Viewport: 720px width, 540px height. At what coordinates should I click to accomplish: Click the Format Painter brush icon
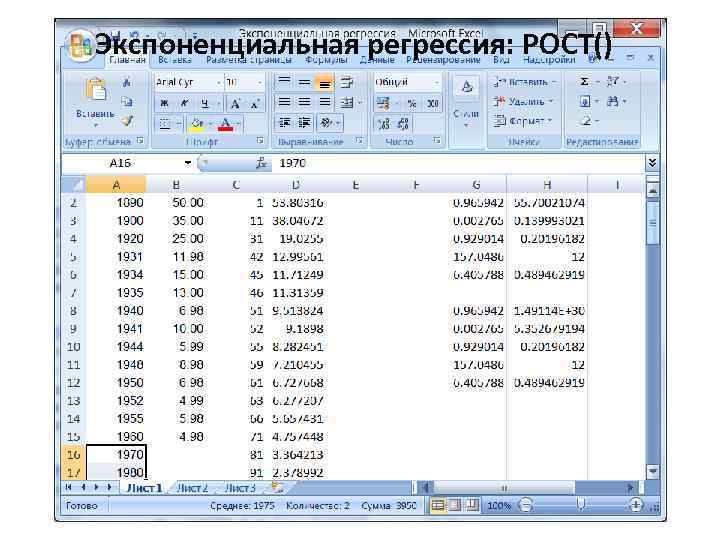(127, 121)
